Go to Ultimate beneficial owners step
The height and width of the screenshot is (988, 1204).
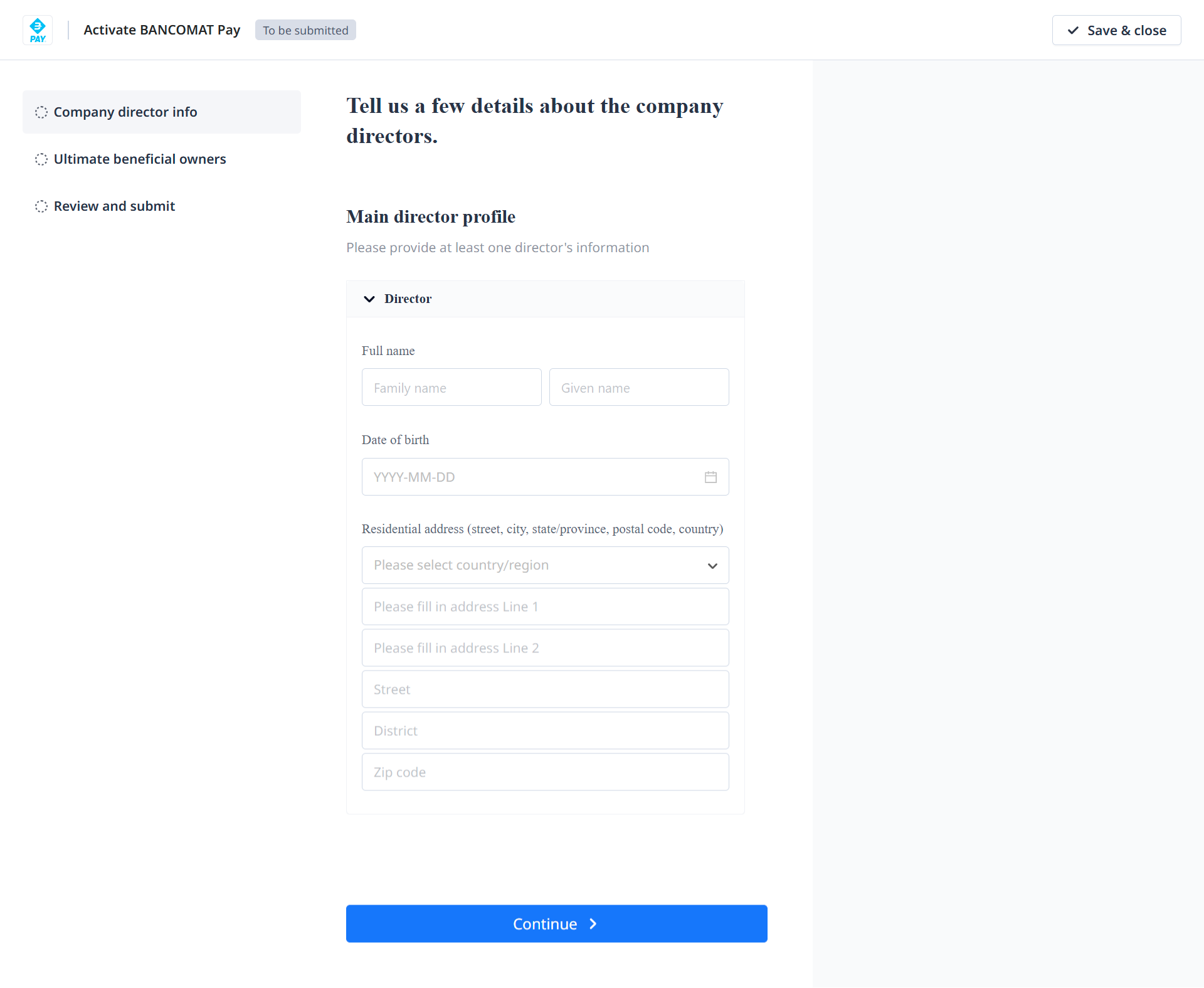click(x=140, y=159)
